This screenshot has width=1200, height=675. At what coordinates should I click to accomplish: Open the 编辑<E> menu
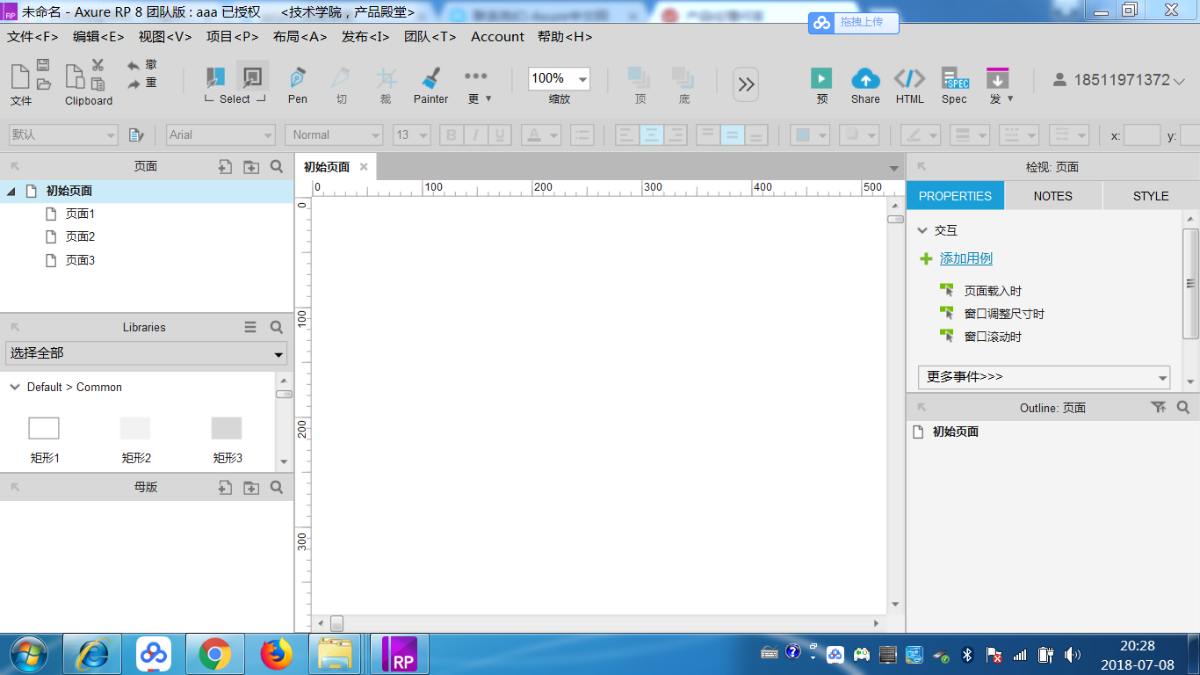[99, 37]
